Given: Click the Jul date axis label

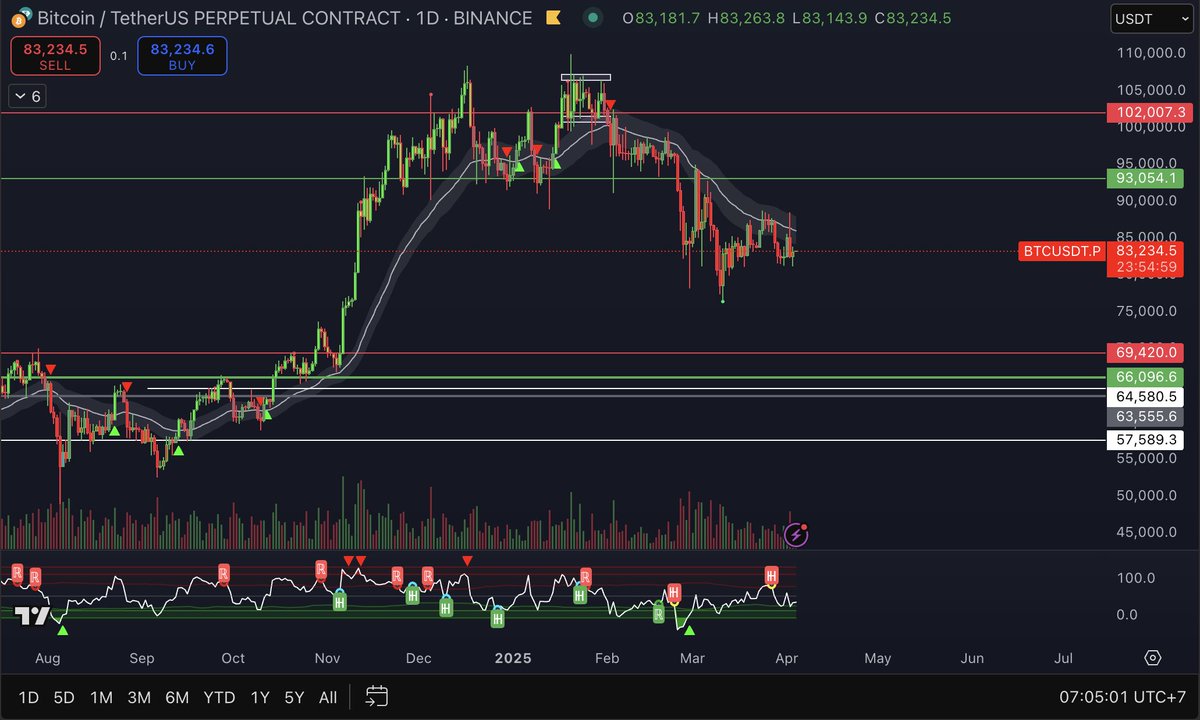Looking at the screenshot, I should 1064,659.
